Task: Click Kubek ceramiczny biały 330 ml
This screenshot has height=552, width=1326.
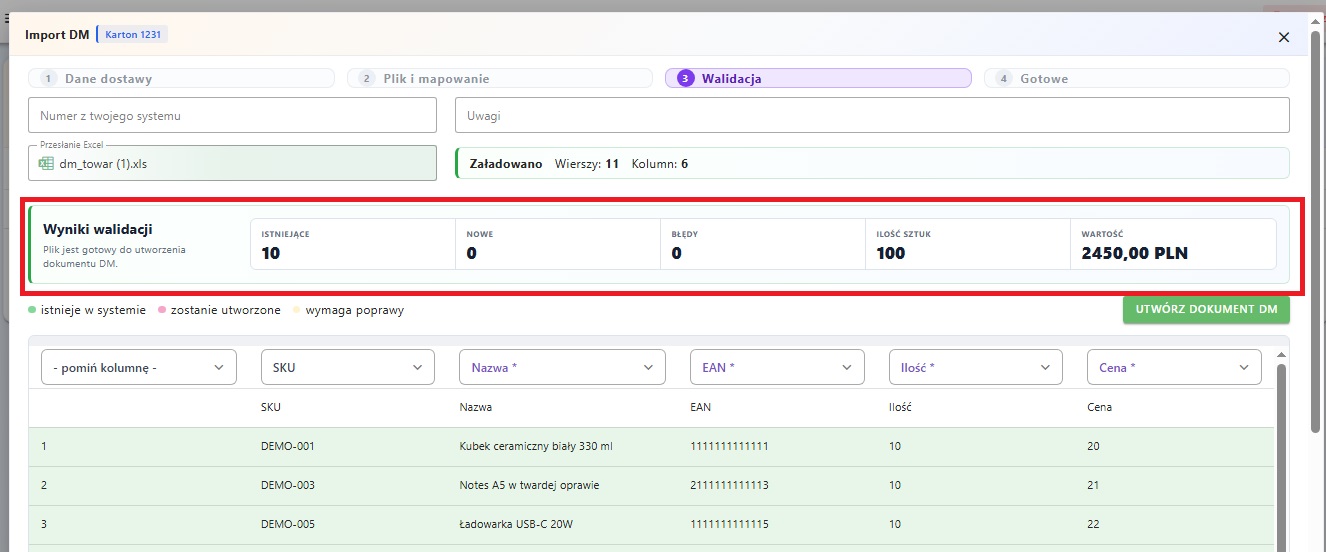Action: [536, 446]
